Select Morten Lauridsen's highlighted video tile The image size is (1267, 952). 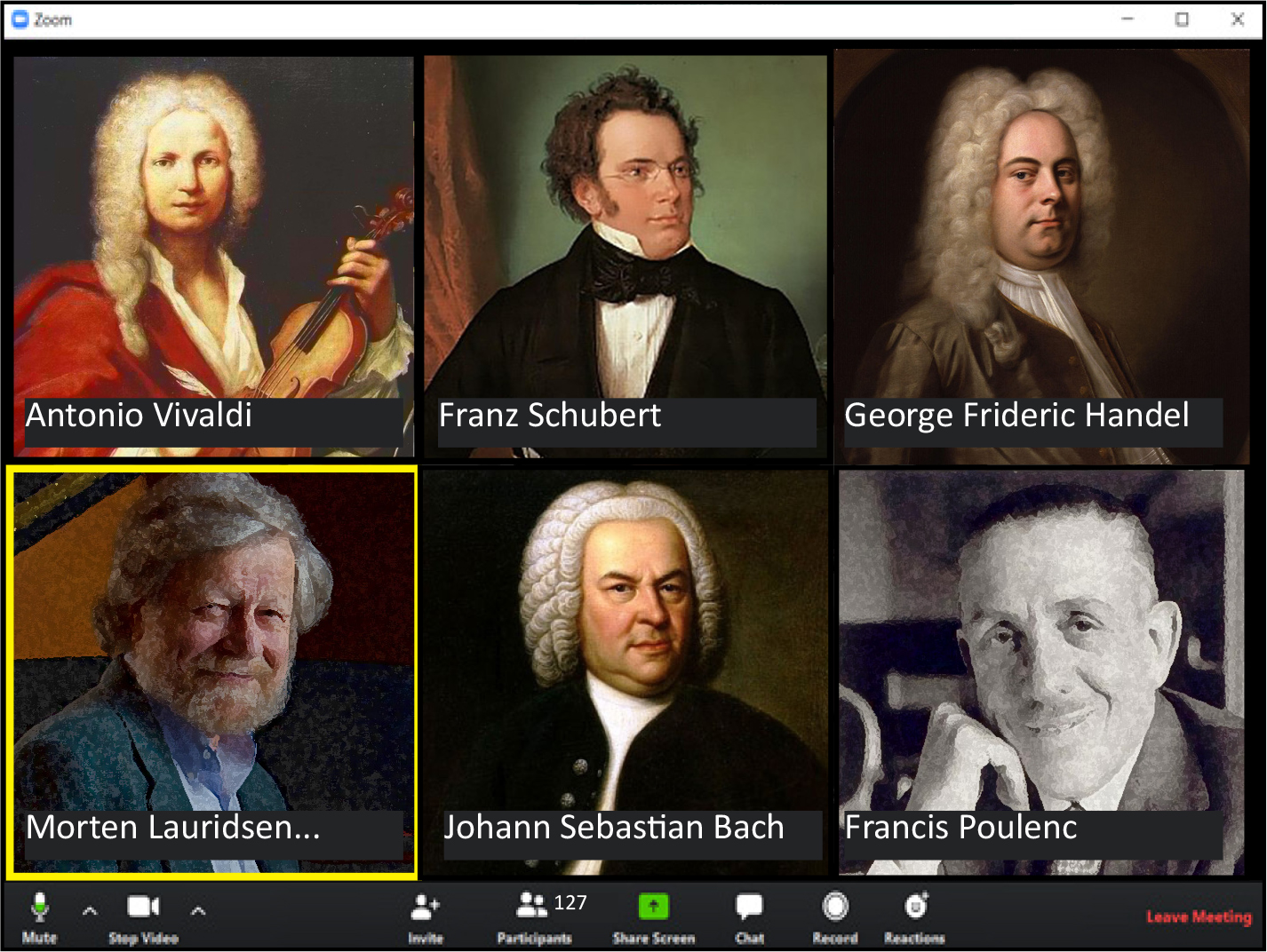(x=212, y=672)
